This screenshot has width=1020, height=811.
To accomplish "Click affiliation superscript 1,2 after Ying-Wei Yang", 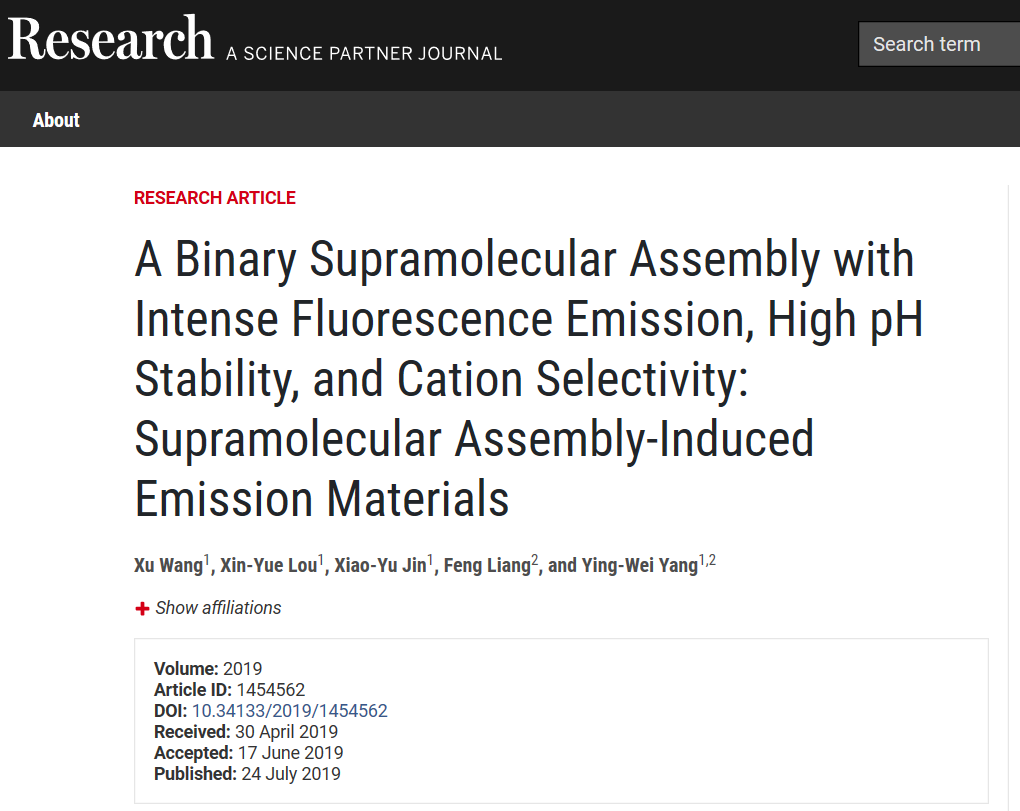I will pyautogui.click(x=707, y=561).
